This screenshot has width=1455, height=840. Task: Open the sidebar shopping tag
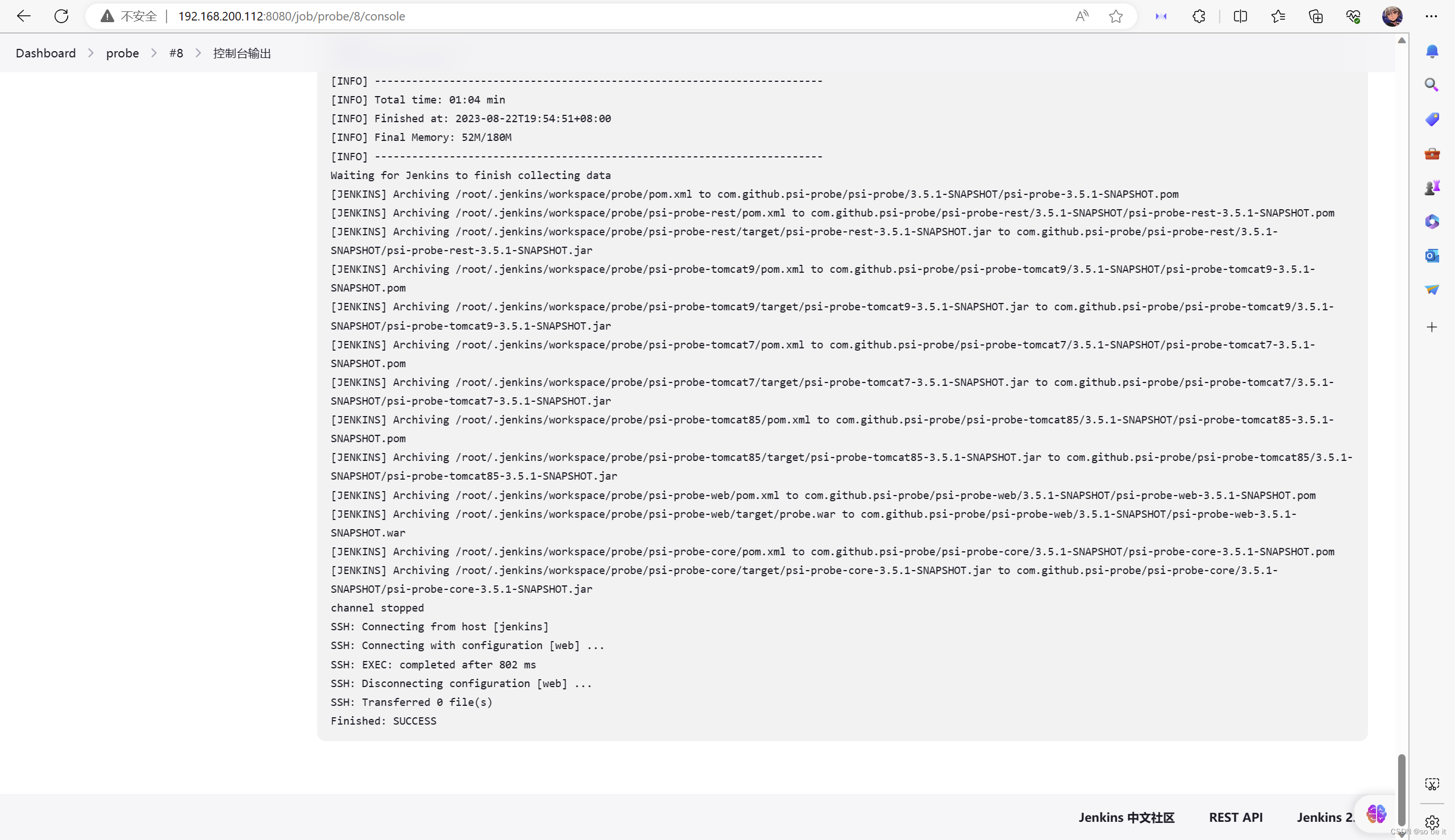pos(1432,119)
